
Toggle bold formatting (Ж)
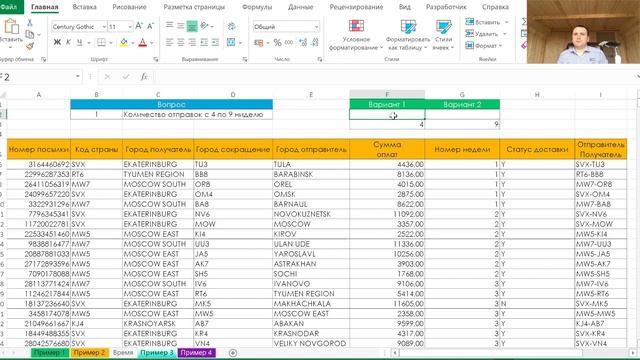[57, 42]
